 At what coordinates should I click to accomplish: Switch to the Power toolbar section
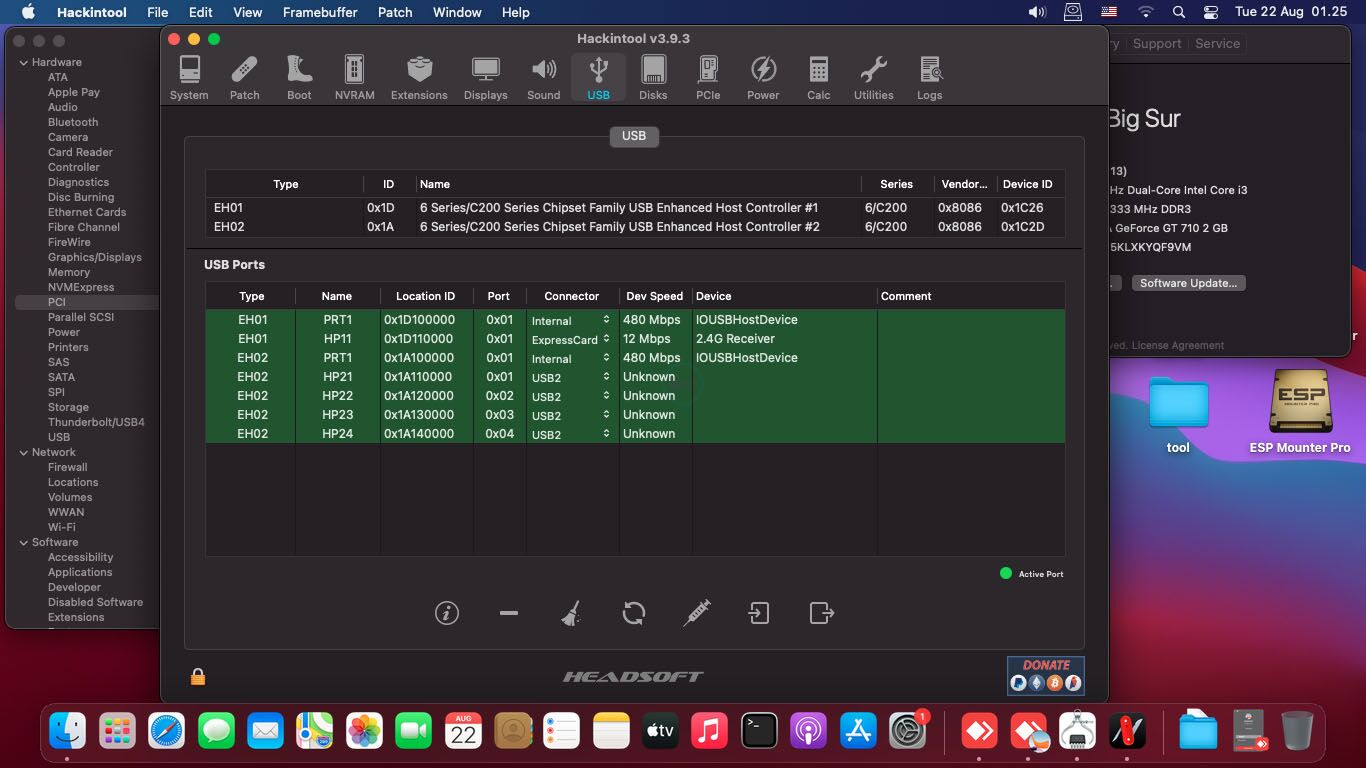pyautogui.click(x=763, y=77)
